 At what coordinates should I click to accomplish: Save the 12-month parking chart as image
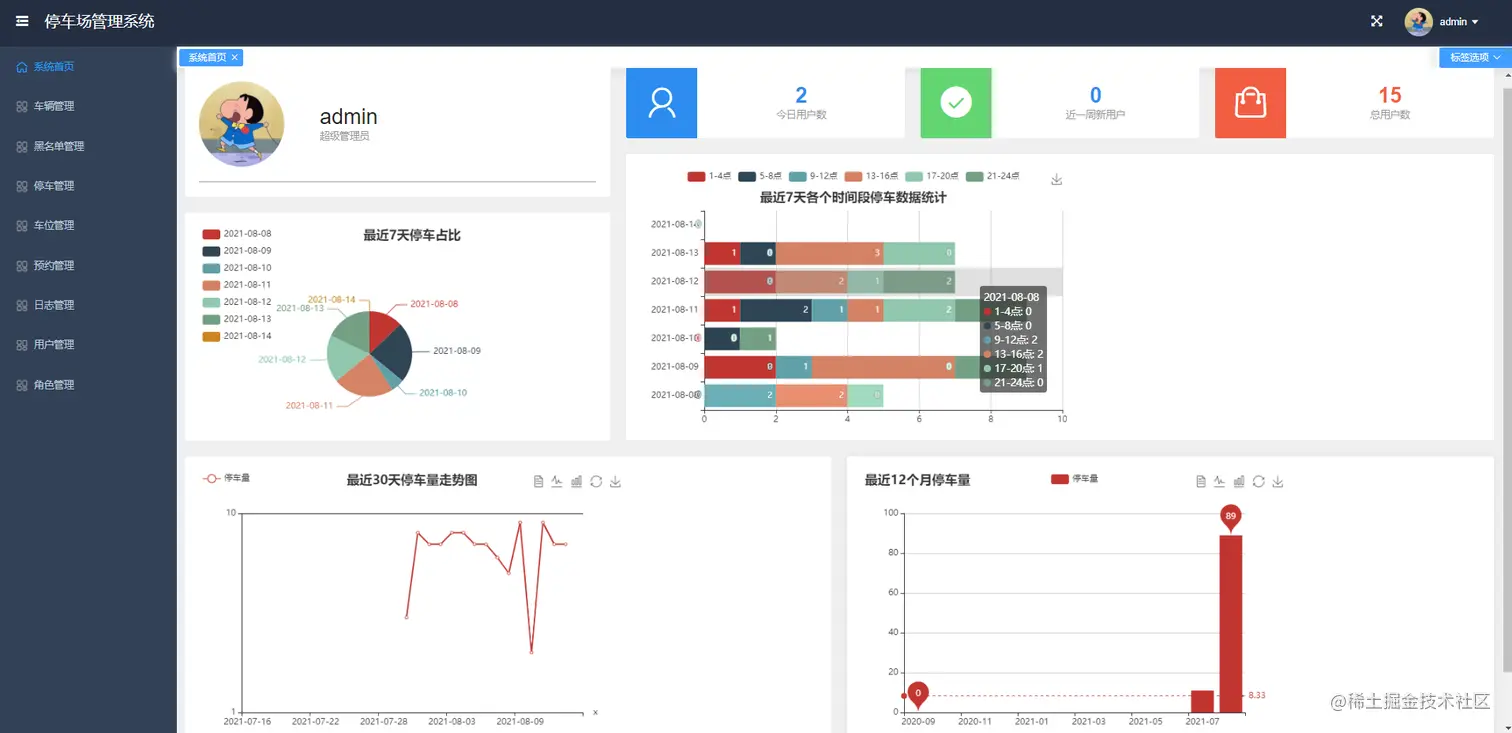coord(1278,481)
